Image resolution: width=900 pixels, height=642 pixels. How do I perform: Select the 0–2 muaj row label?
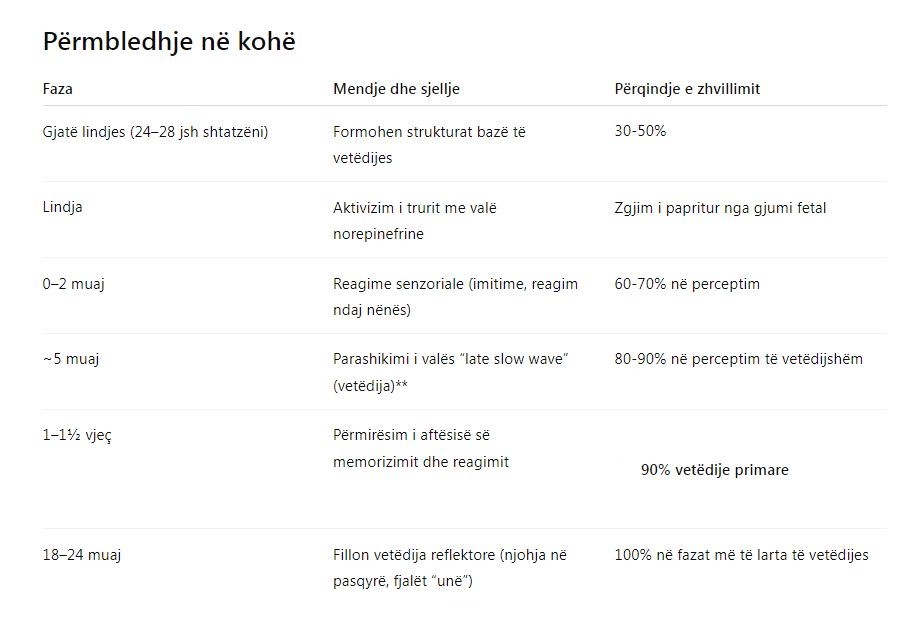[x=73, y=284]
